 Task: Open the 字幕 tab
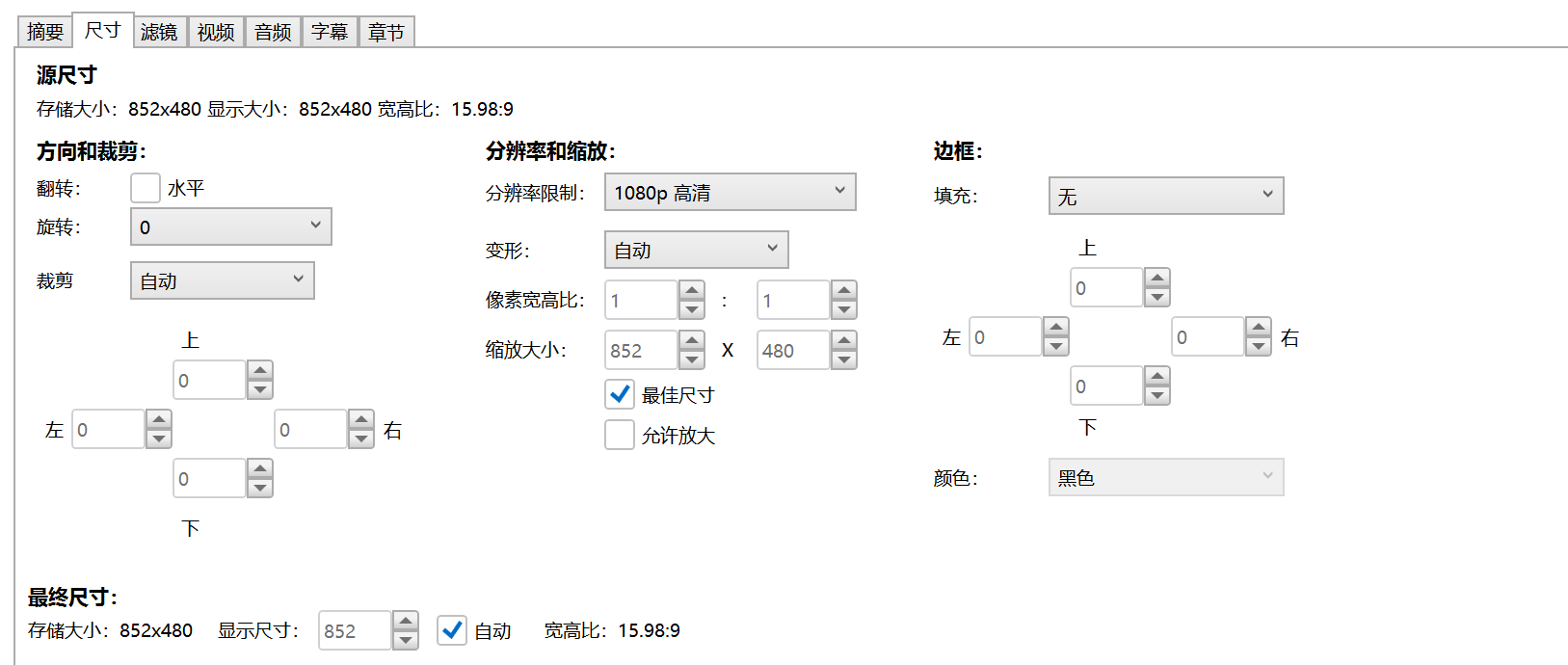tap(330, 32)
